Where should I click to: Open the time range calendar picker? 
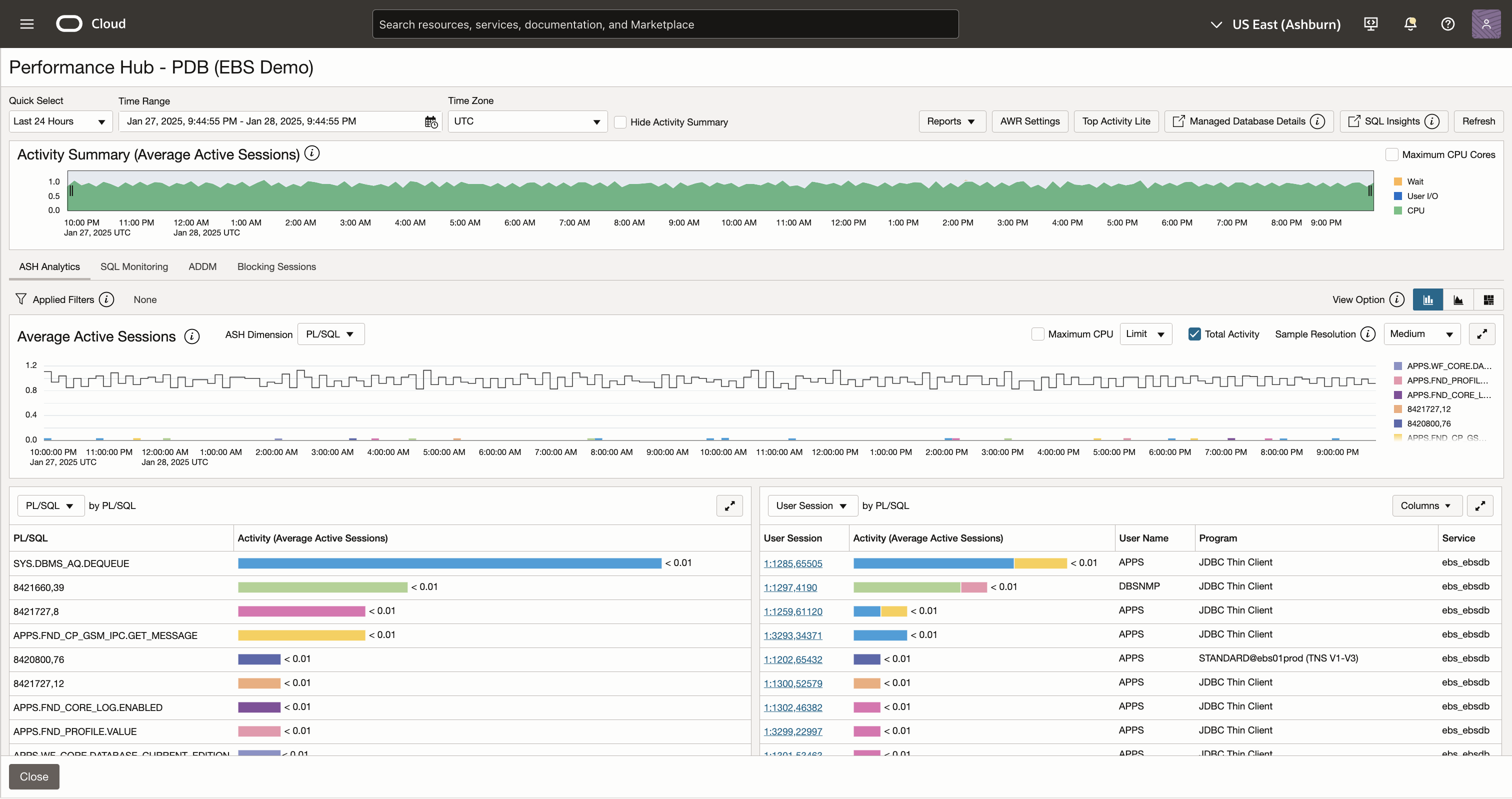[431, 121]
